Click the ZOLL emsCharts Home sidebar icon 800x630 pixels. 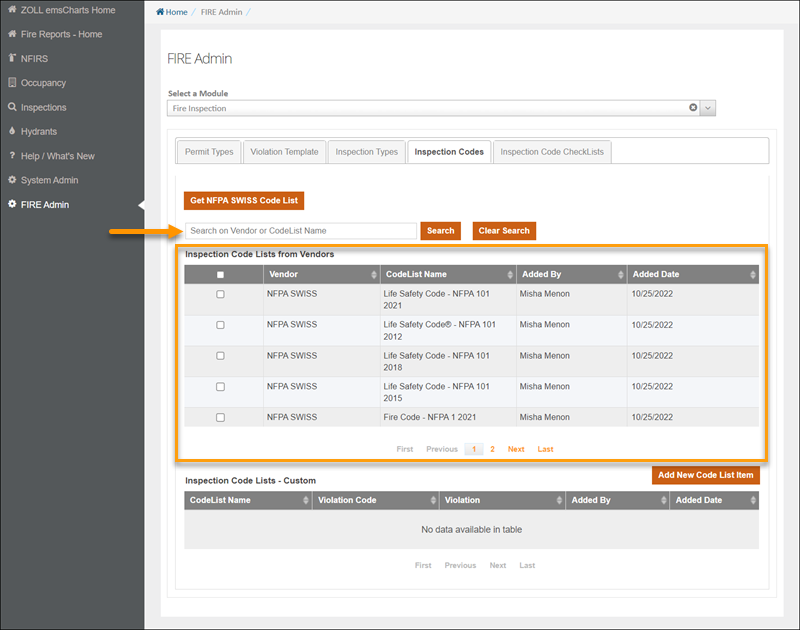point(12,10)
